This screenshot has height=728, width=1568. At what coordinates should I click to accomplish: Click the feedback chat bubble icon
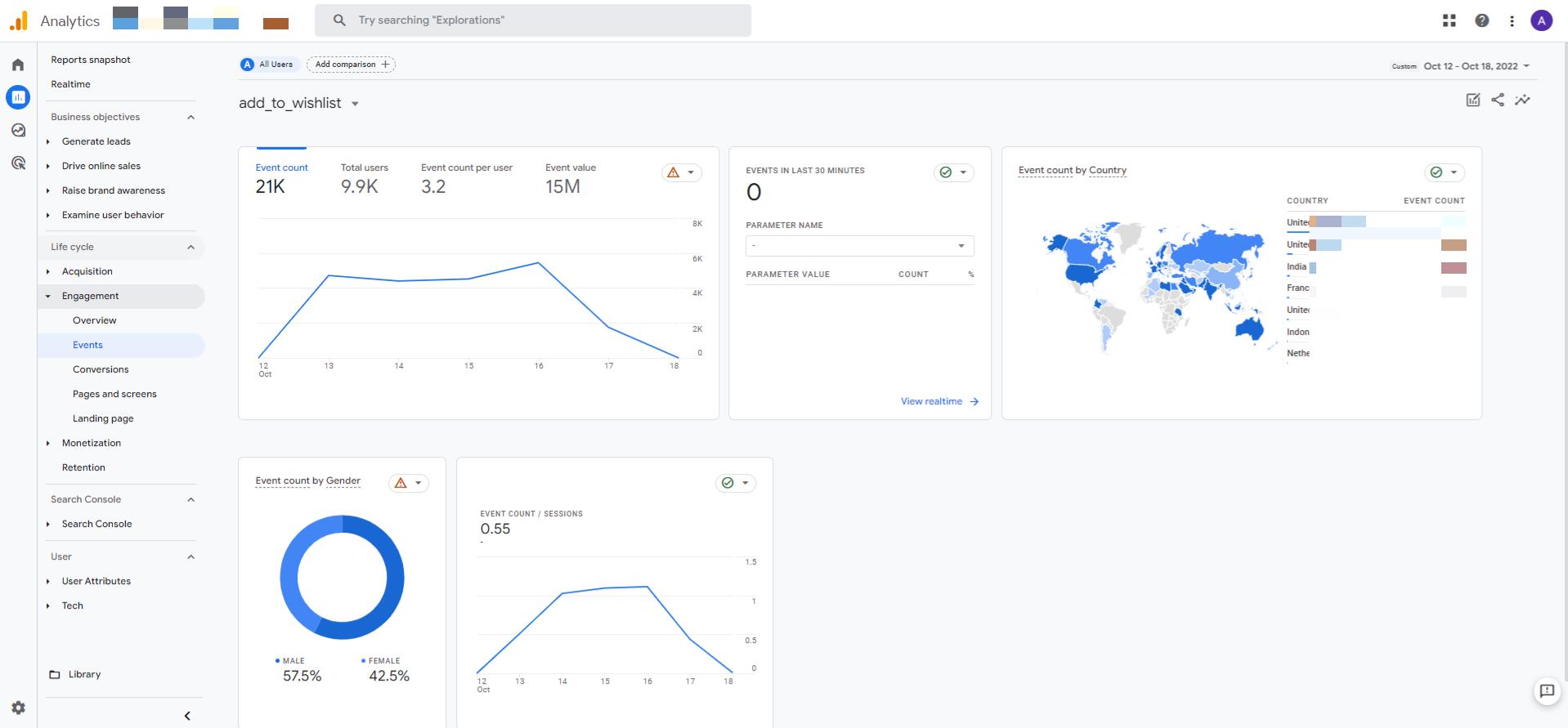[1547, 691]
